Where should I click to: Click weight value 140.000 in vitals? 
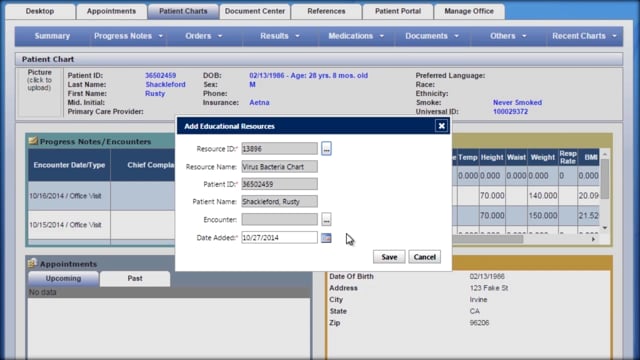pos(543,196)
